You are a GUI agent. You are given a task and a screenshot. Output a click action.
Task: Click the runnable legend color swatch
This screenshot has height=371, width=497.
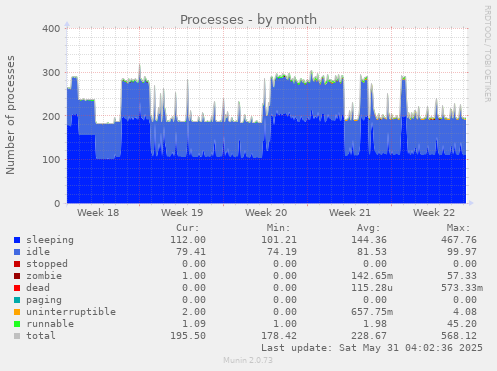click(17, 324)
